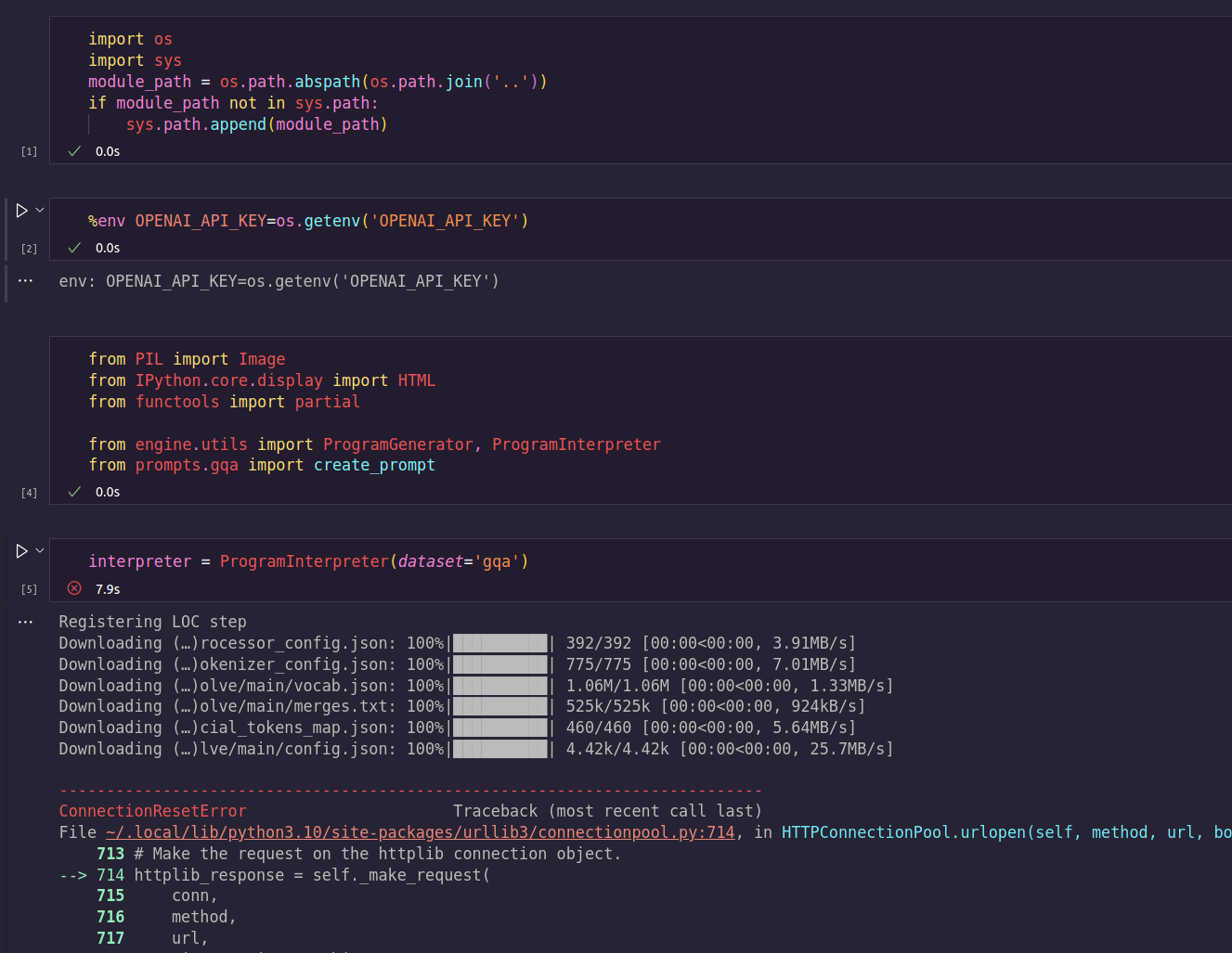This screenshot has width=1232, height=953.
Task: Click execution count [2]
Action: (30, 249)
